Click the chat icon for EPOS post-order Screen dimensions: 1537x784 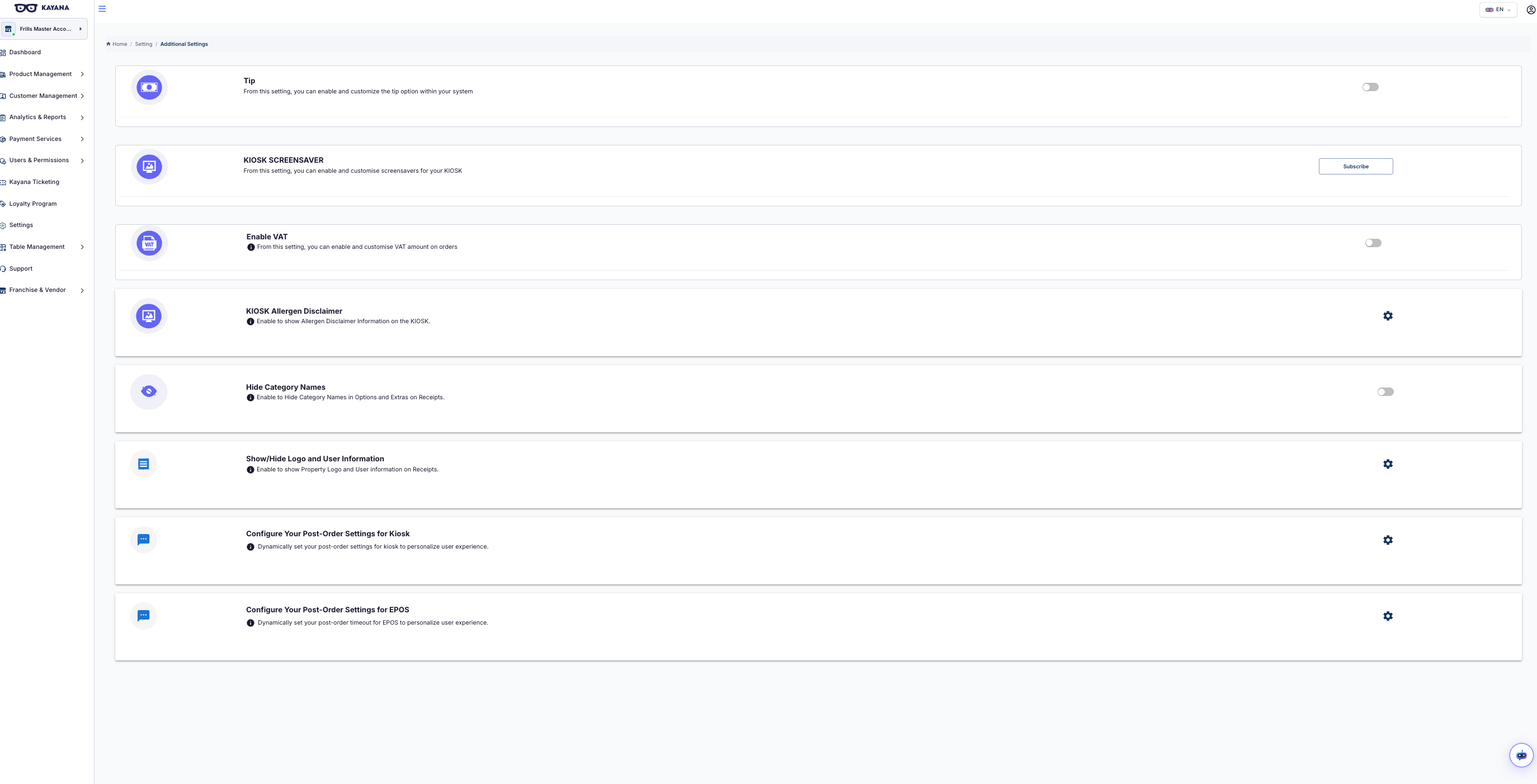(143, 616)
